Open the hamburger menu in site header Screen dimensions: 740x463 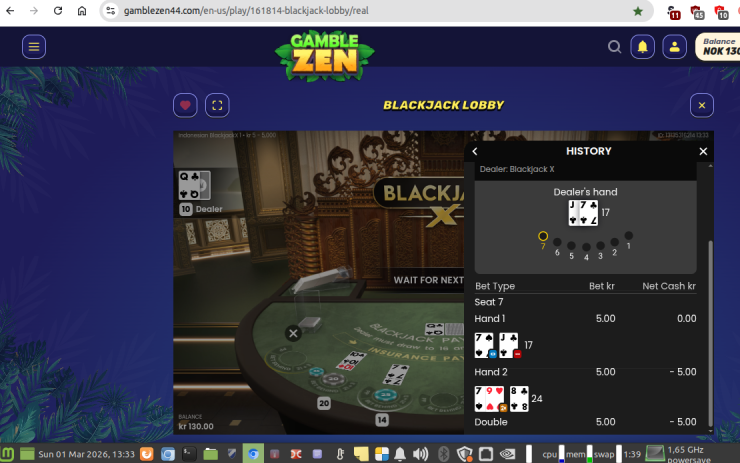[34, 46]
